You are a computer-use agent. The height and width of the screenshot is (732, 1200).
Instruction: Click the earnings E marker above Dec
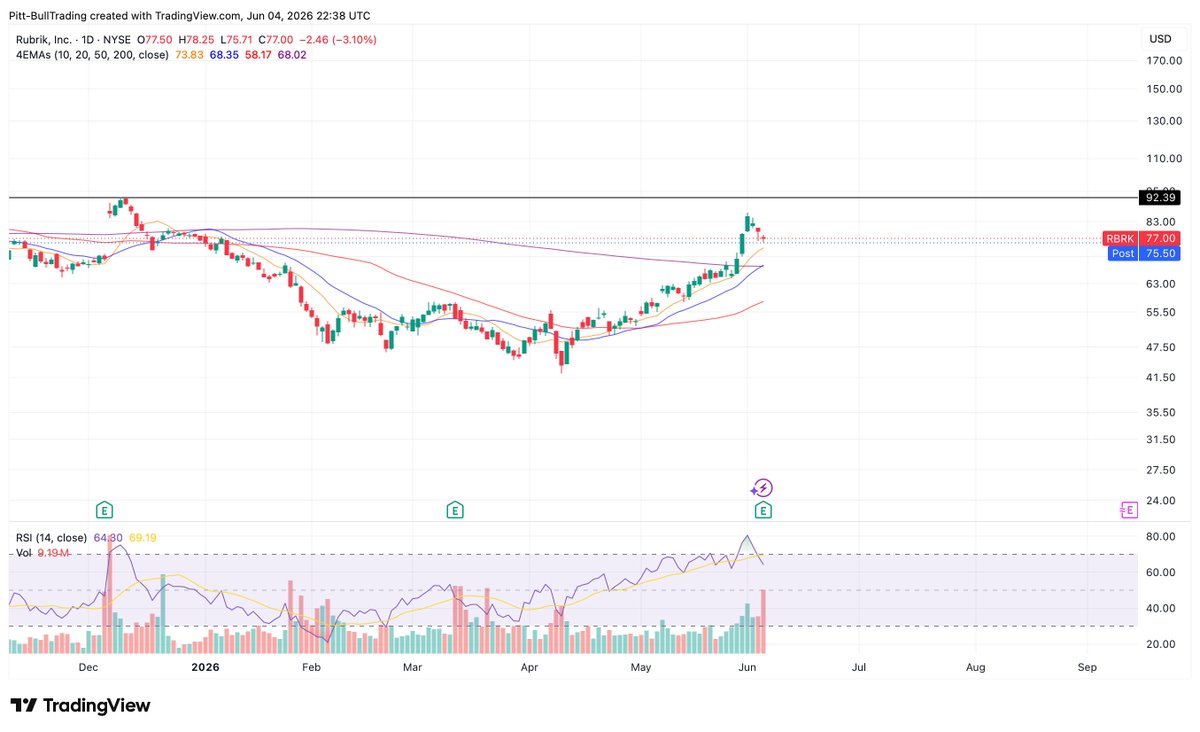click(103, 510)
